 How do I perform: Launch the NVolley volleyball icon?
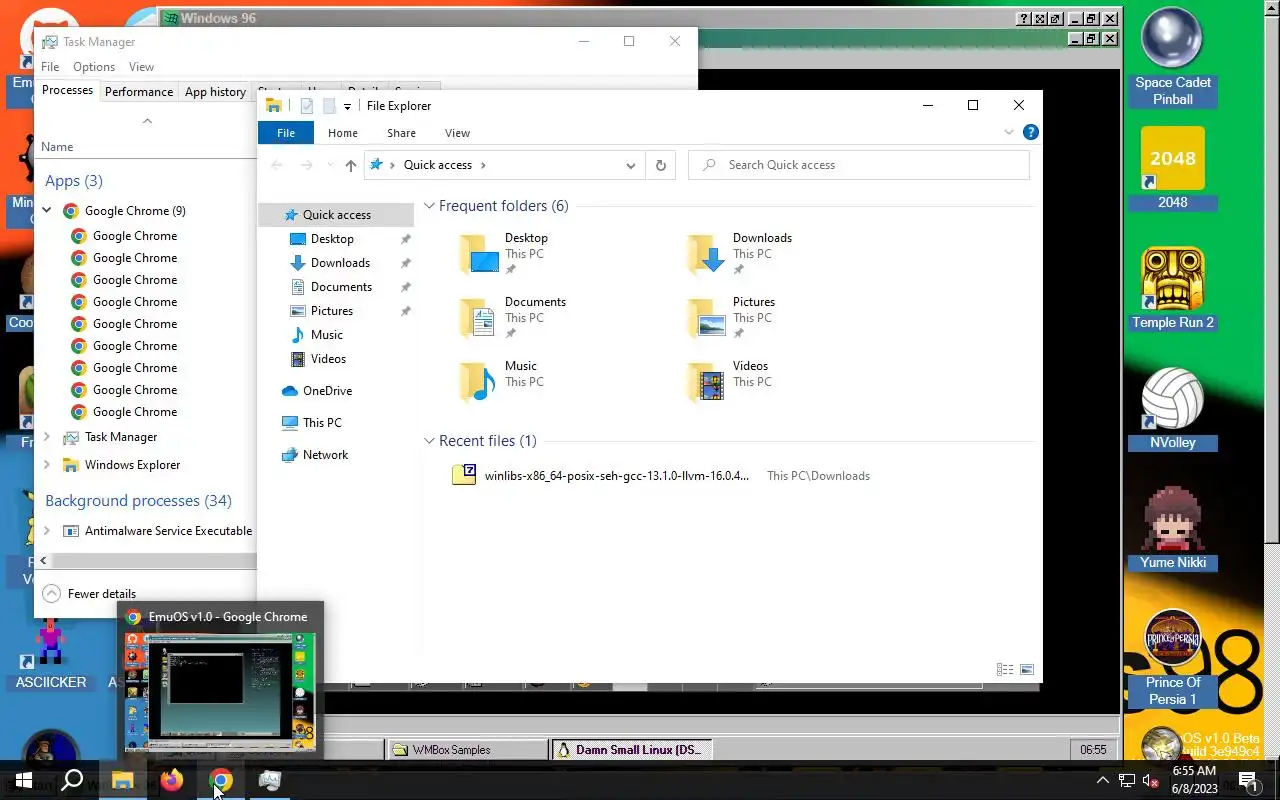tap(1172, 408)
